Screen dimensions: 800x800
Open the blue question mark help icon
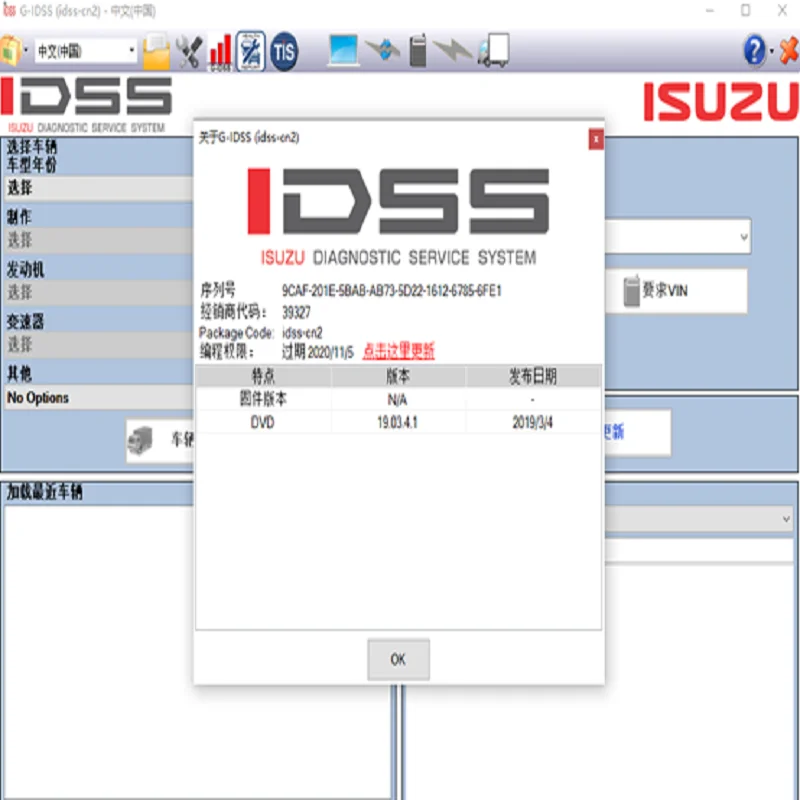754,51
